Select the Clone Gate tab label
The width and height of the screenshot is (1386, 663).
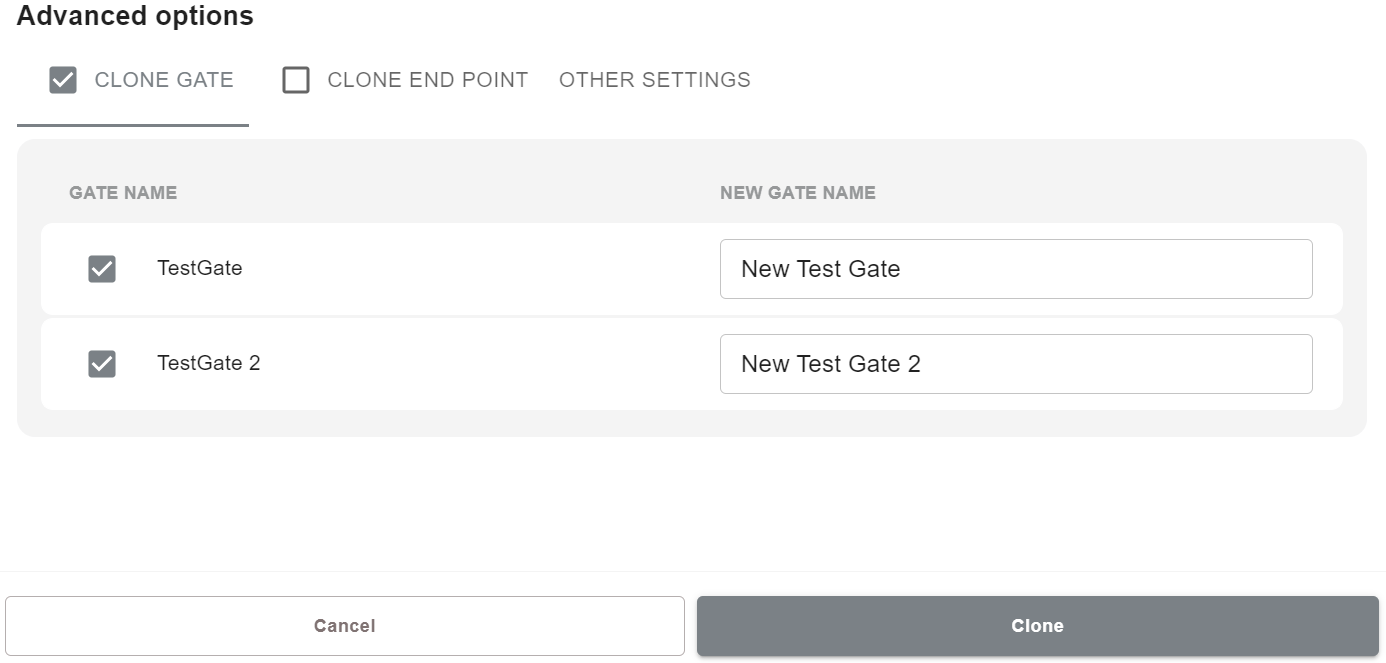pos(164,80)
